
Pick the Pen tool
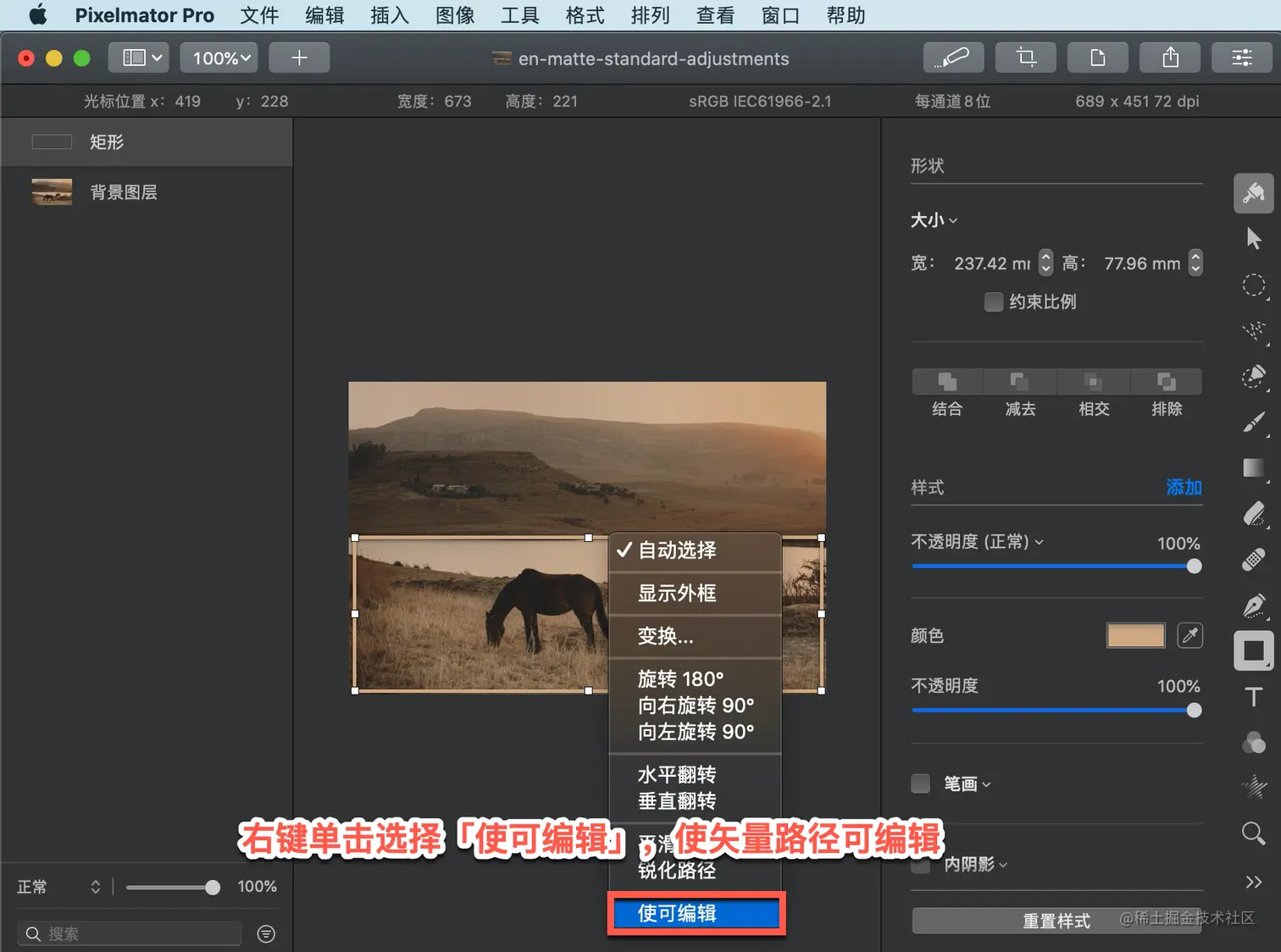coord(1254,605)
